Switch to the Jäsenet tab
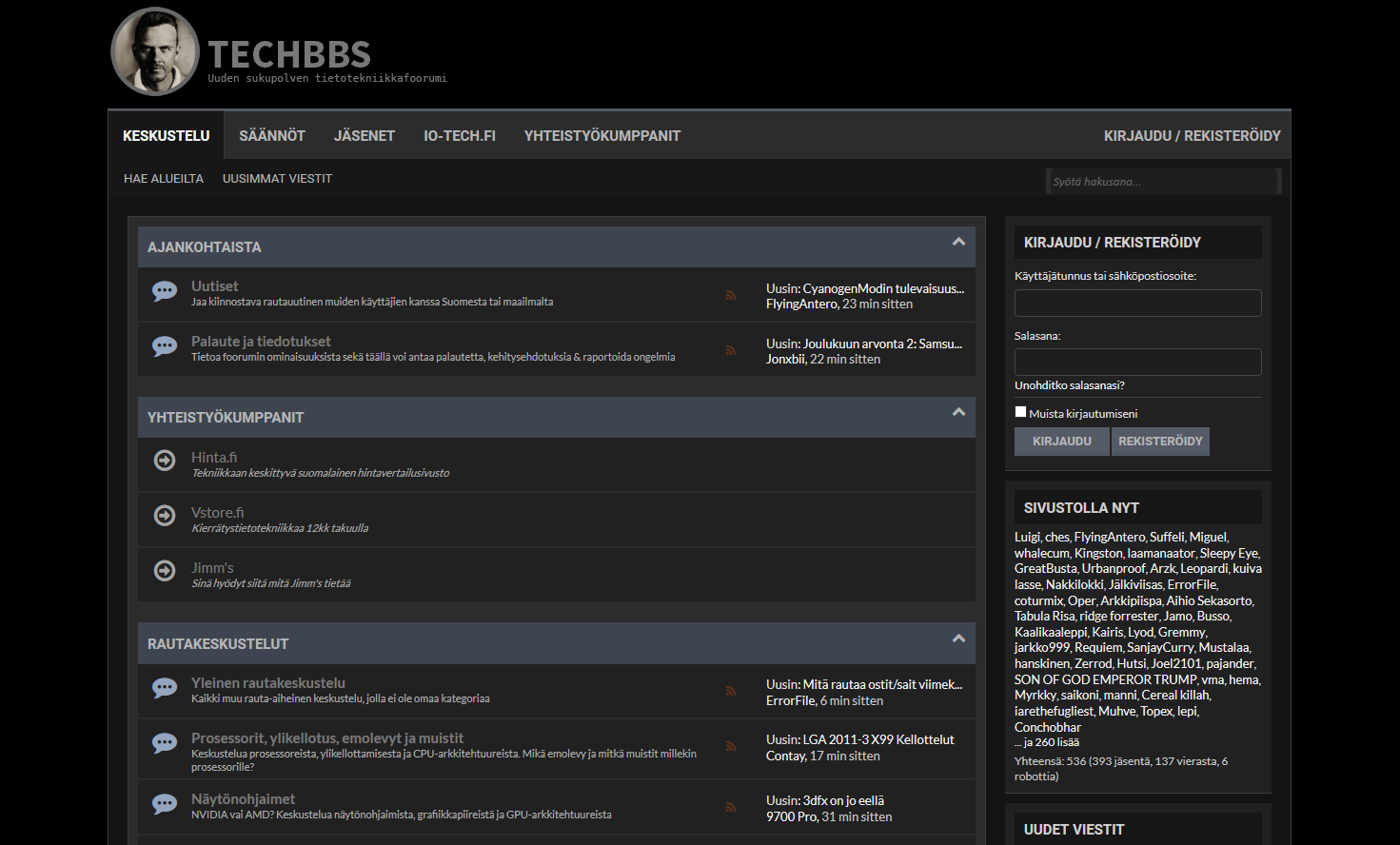1400x845 pixels. [365, 136]
